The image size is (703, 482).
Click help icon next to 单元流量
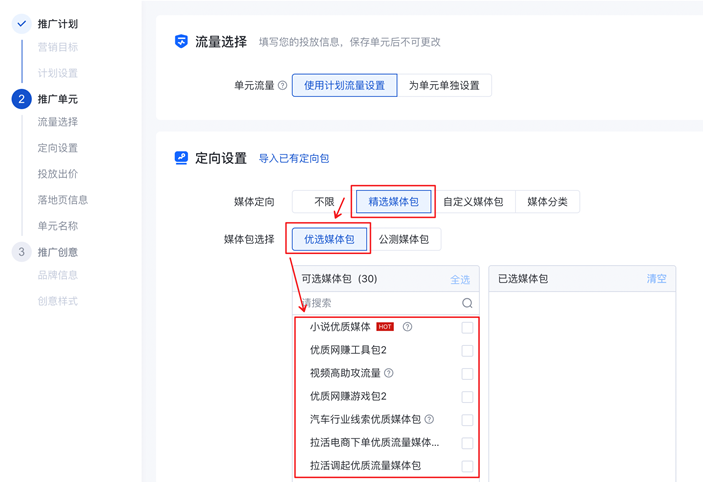(x=282, y=86)
